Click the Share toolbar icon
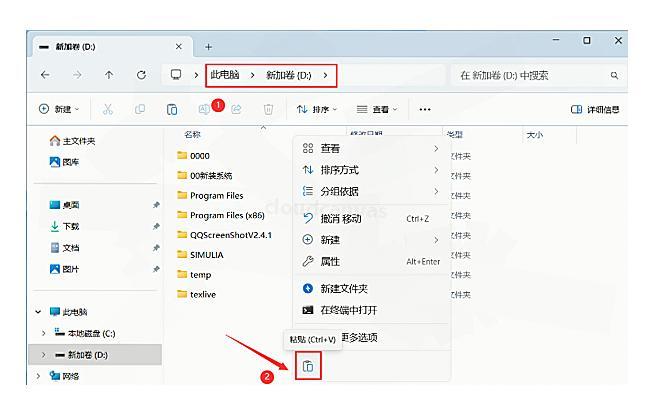 pos(236,109)
